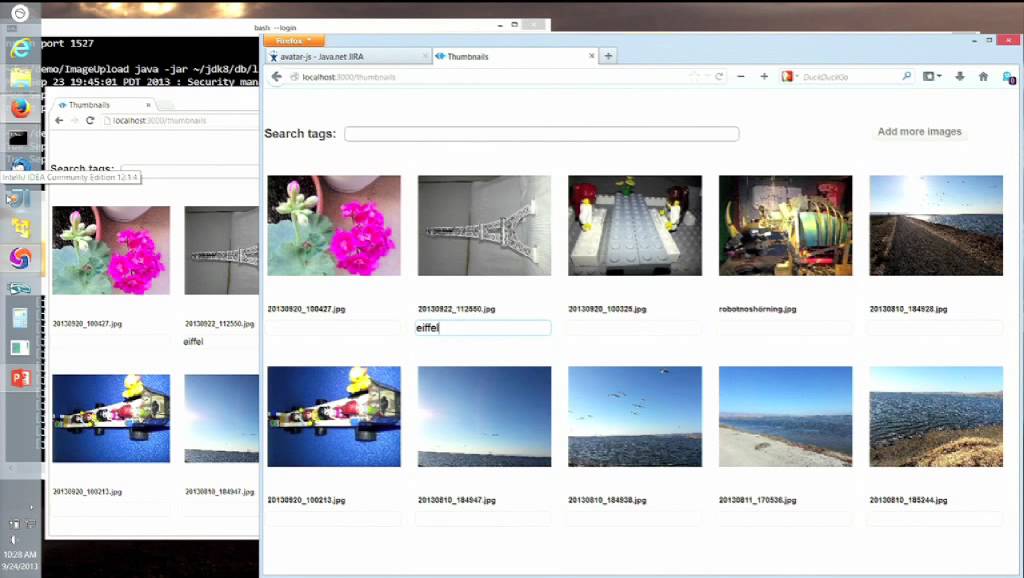Launch PowerPoint from the taskbar
Image resolution: width=1024 pixels, height=578 pixels.
tap(20, 377)
